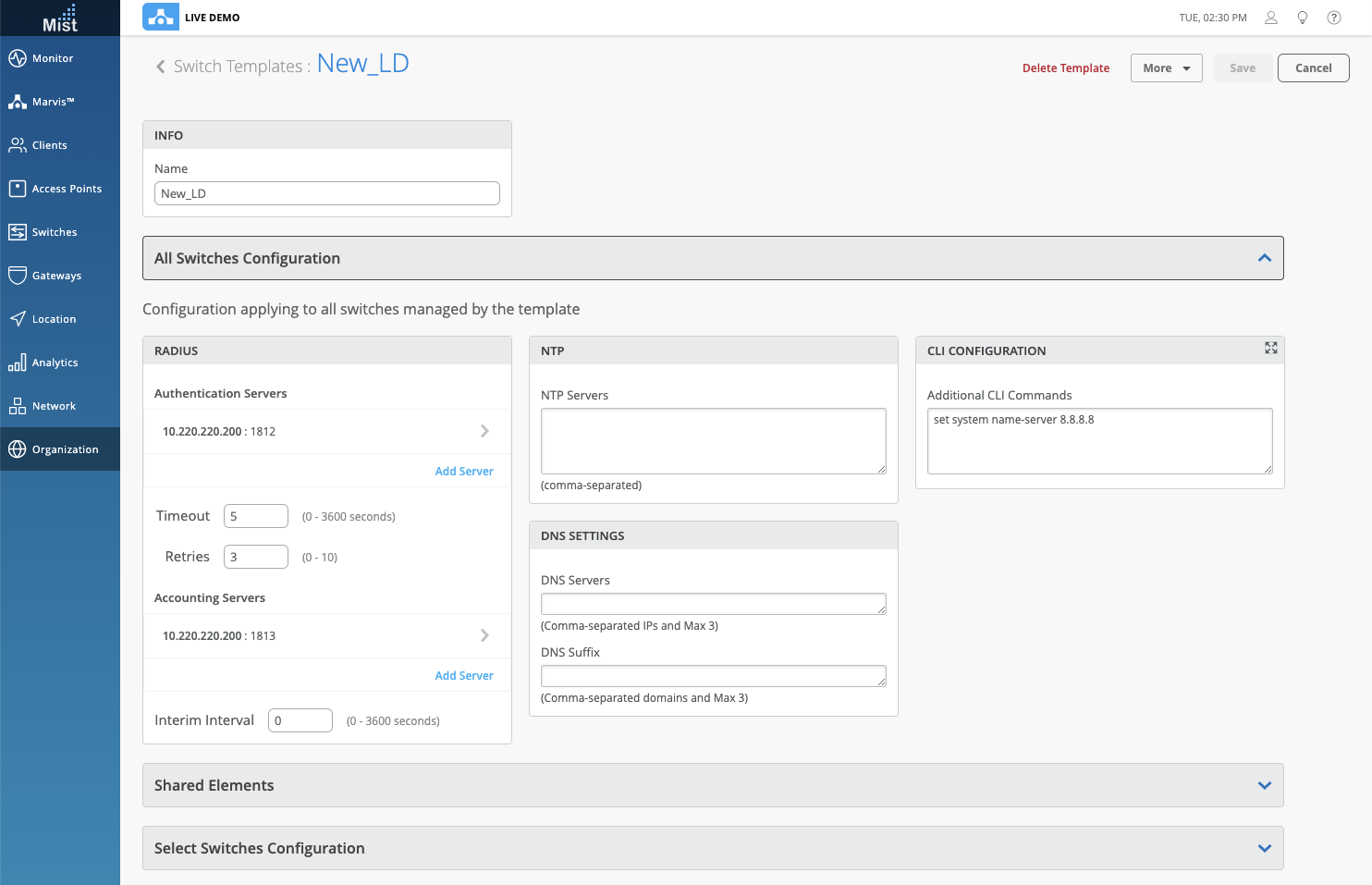This screenshot has height=885, width=1372.
Task: Go to Access Points section
Action: click(67, 189)
